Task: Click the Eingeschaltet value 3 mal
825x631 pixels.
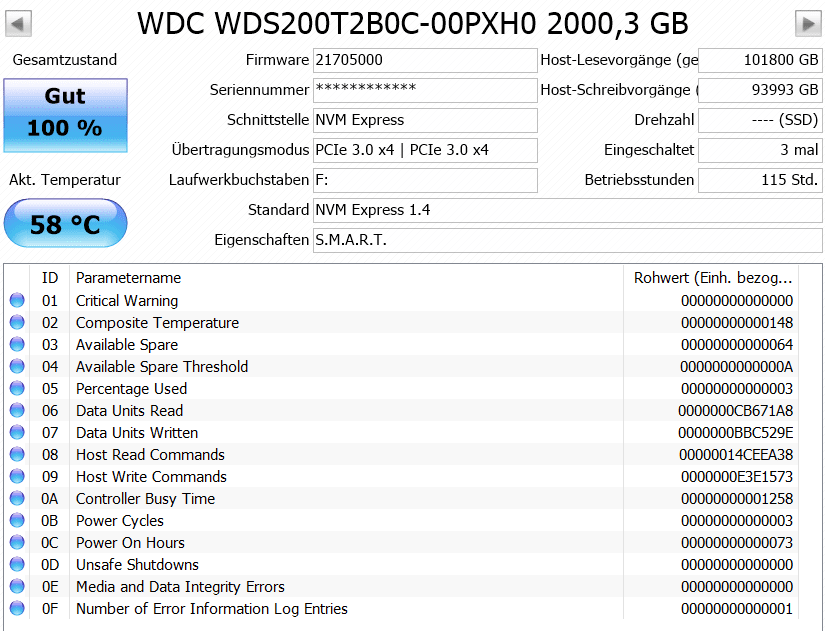Action: pos(760,151)
